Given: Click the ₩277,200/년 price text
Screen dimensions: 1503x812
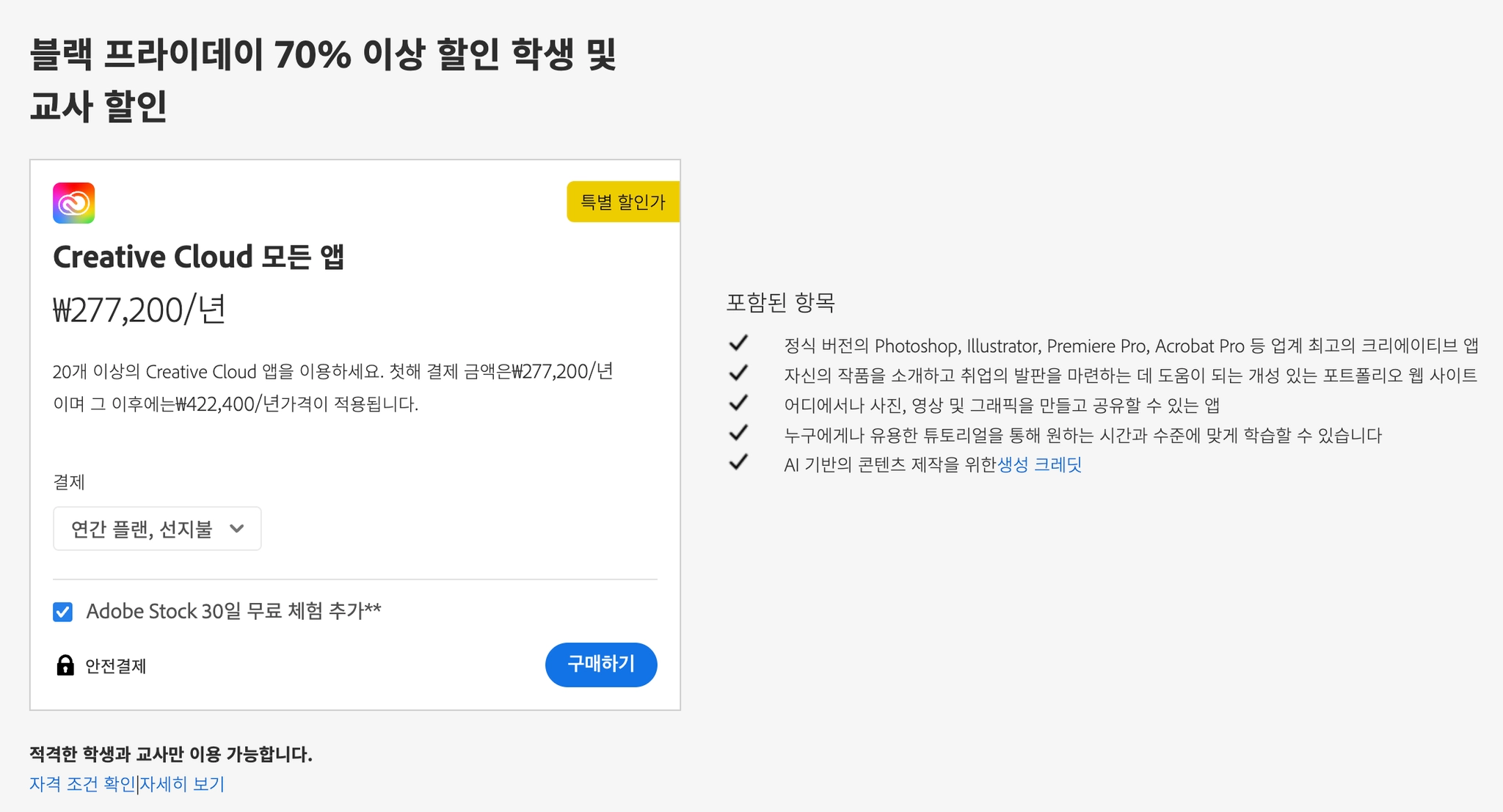Looking at the screenshot, I should coord(139,310).
